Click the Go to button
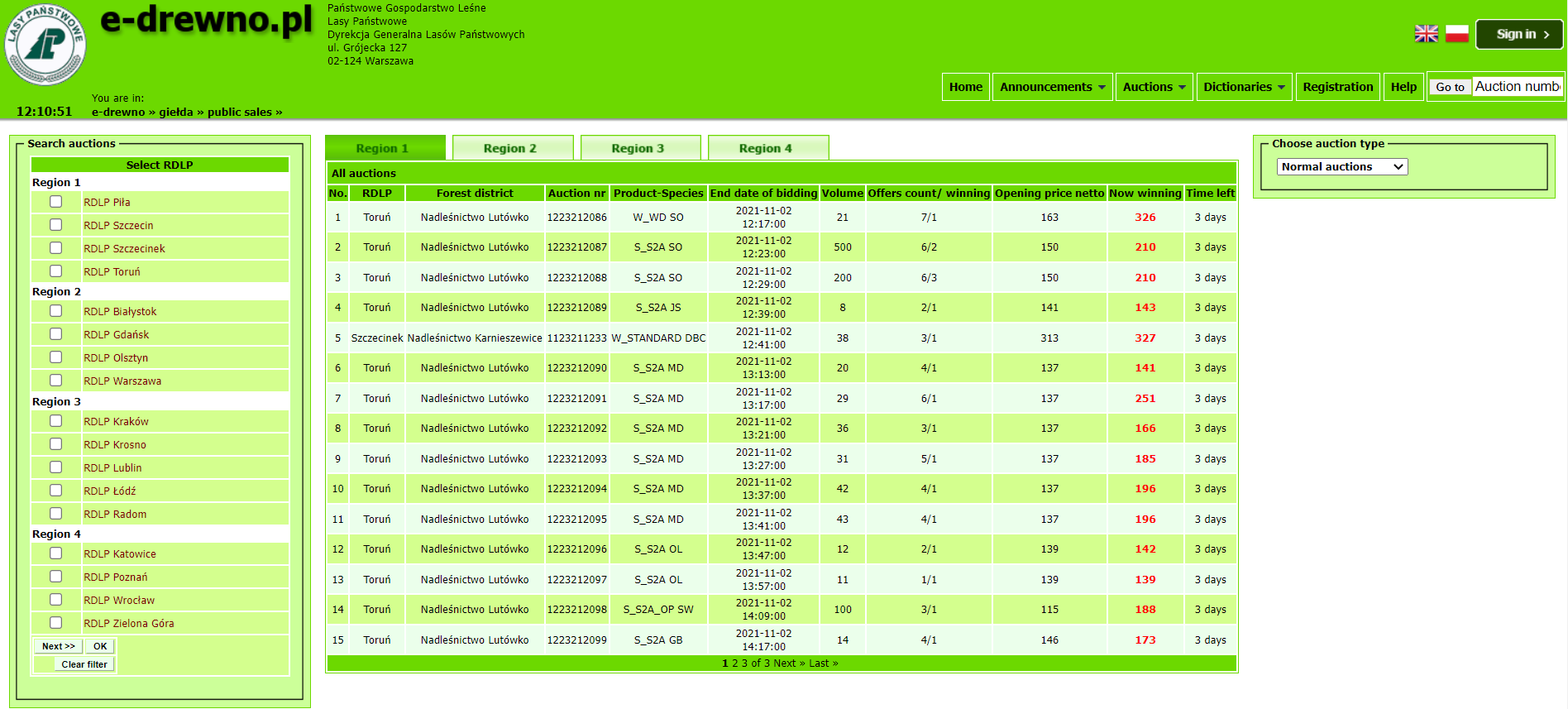The height and width of the screenshot is (709, 1568). [x=1450, y=87]
